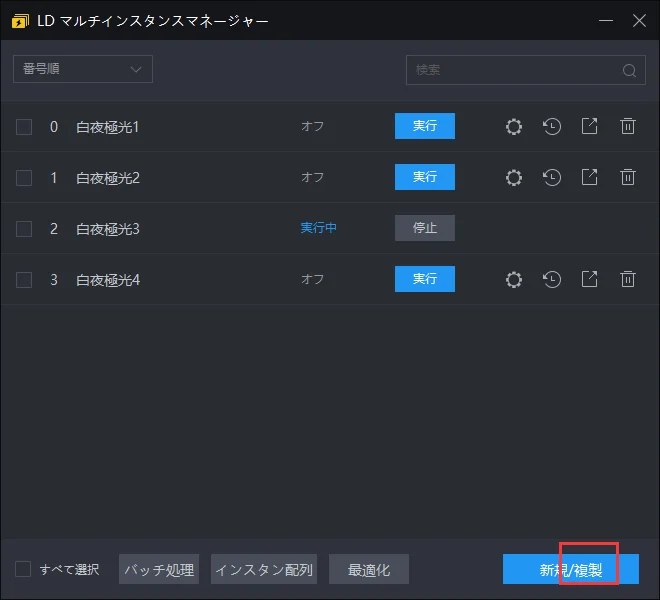Tick the checkbox for instance 白夜極光4

[24, 280]
